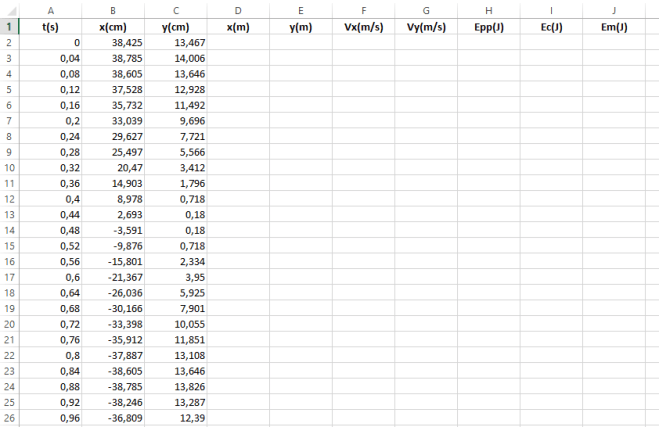Click the select-all corner of the sheet
Image resolution: width=659 pixels, height=427 pixels.
(9, 9)
